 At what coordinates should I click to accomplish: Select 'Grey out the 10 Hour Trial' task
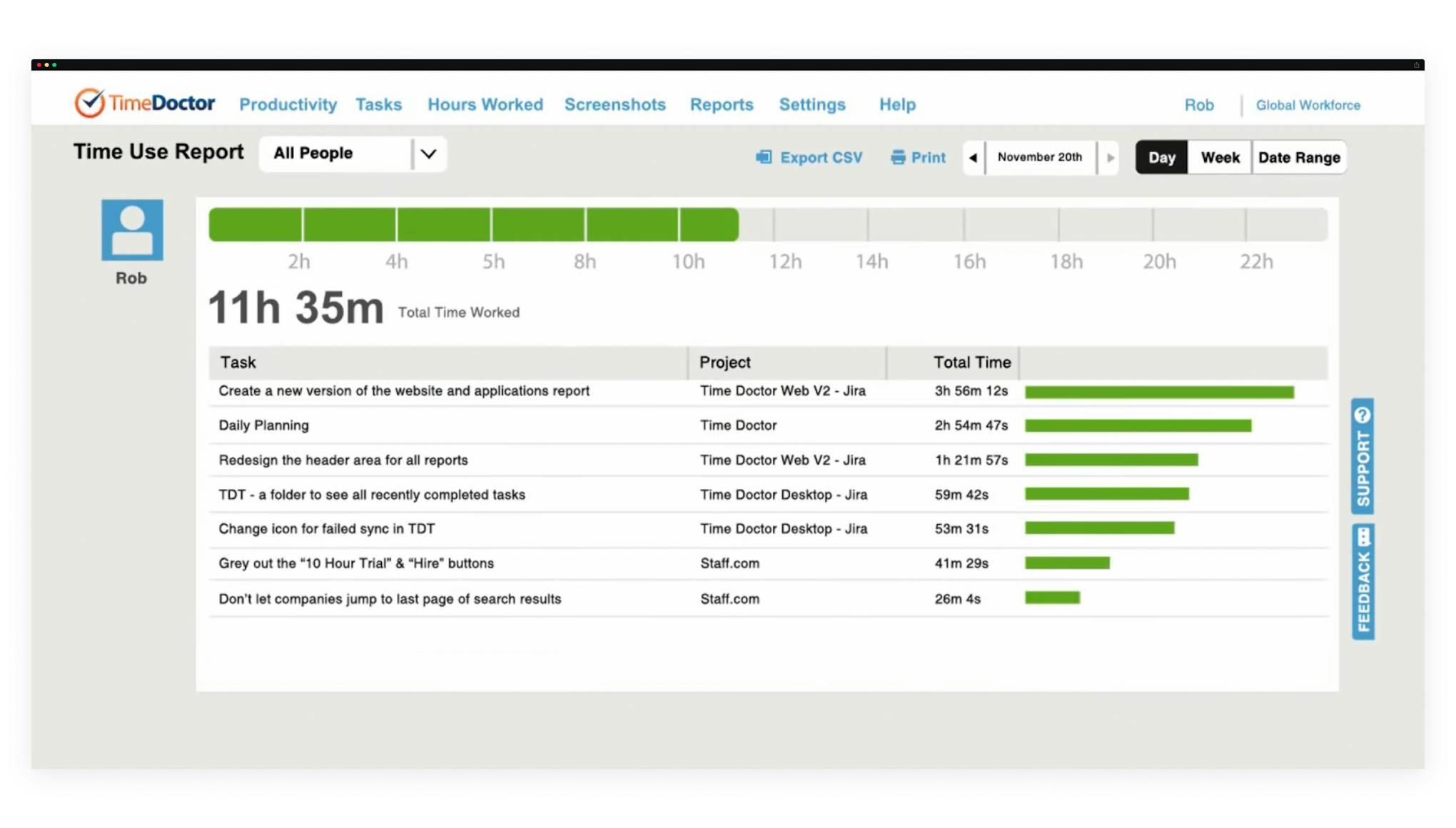(356, 563)
